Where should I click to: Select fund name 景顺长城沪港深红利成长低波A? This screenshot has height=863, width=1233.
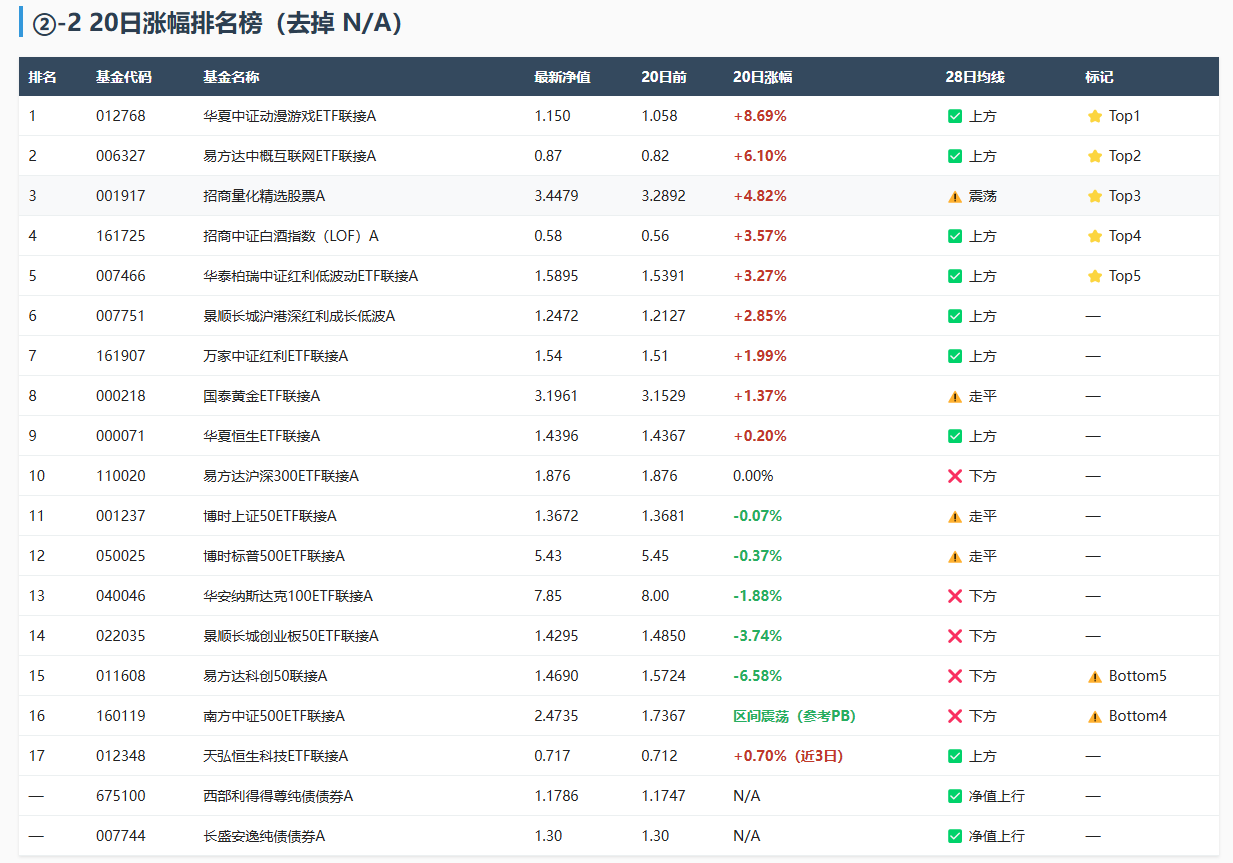(x=299, y=316)
